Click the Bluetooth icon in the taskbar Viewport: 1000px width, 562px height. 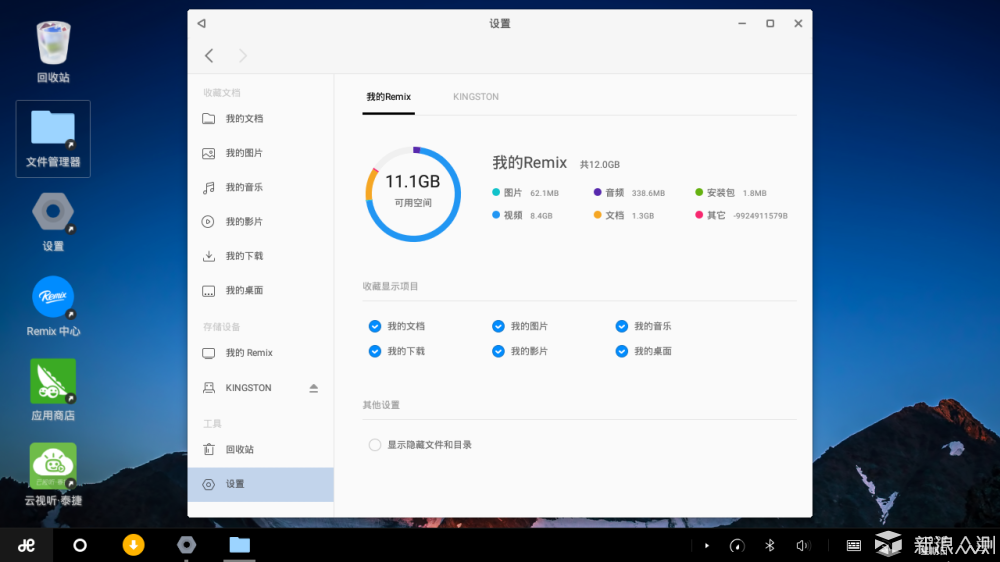pos(769,545)
